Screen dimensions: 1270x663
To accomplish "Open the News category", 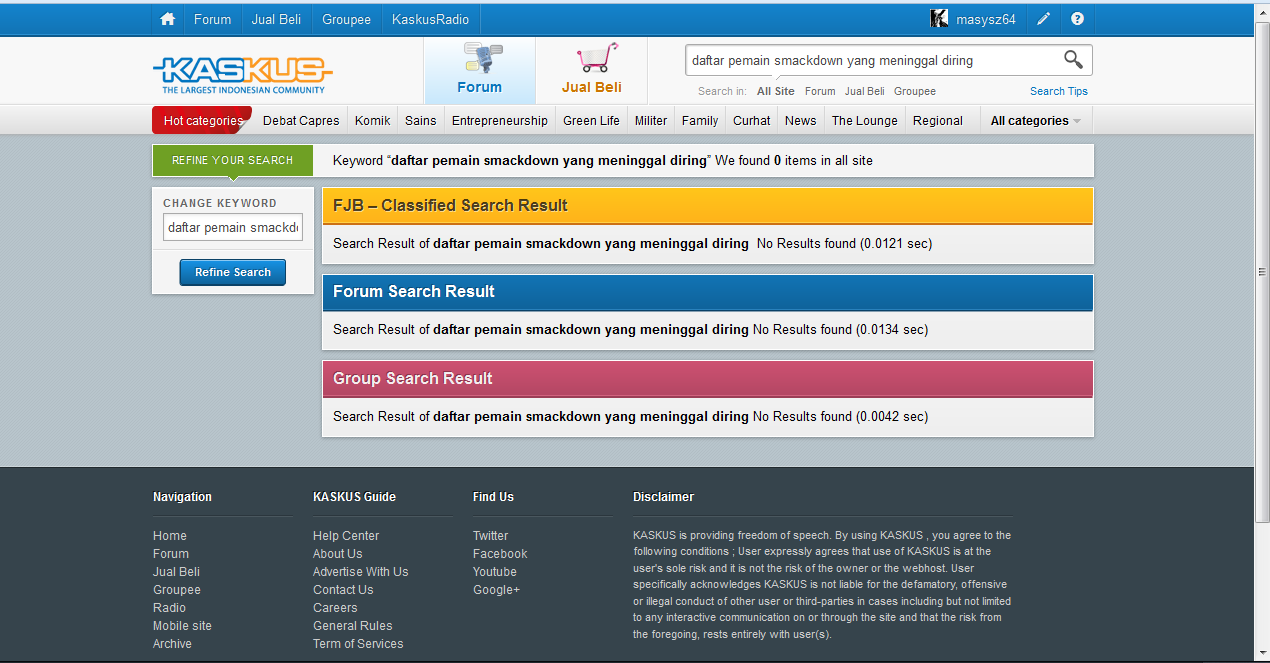I will [x=801, y=121].
